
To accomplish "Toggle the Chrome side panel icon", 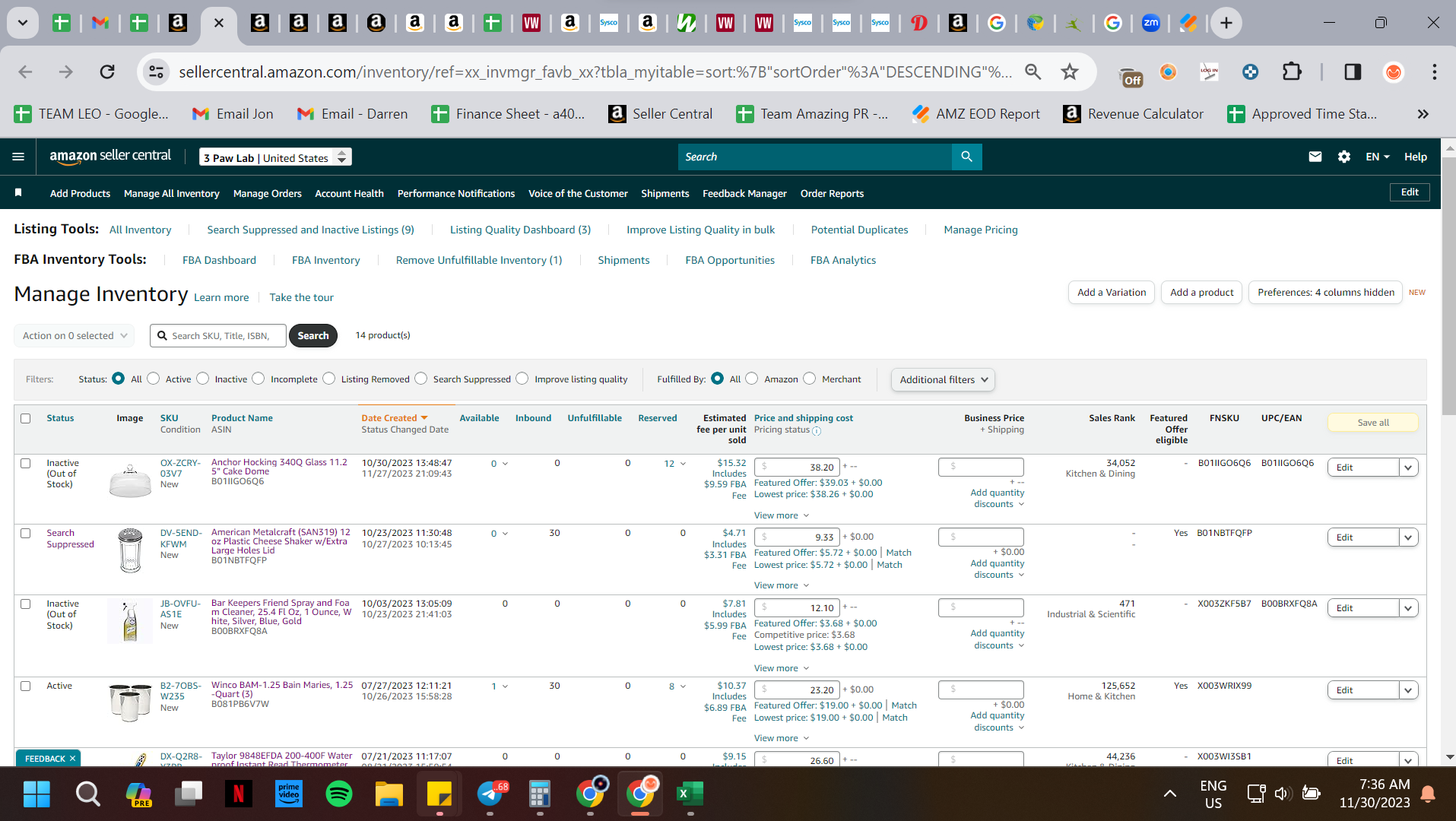I will [x=1353, y=71].
